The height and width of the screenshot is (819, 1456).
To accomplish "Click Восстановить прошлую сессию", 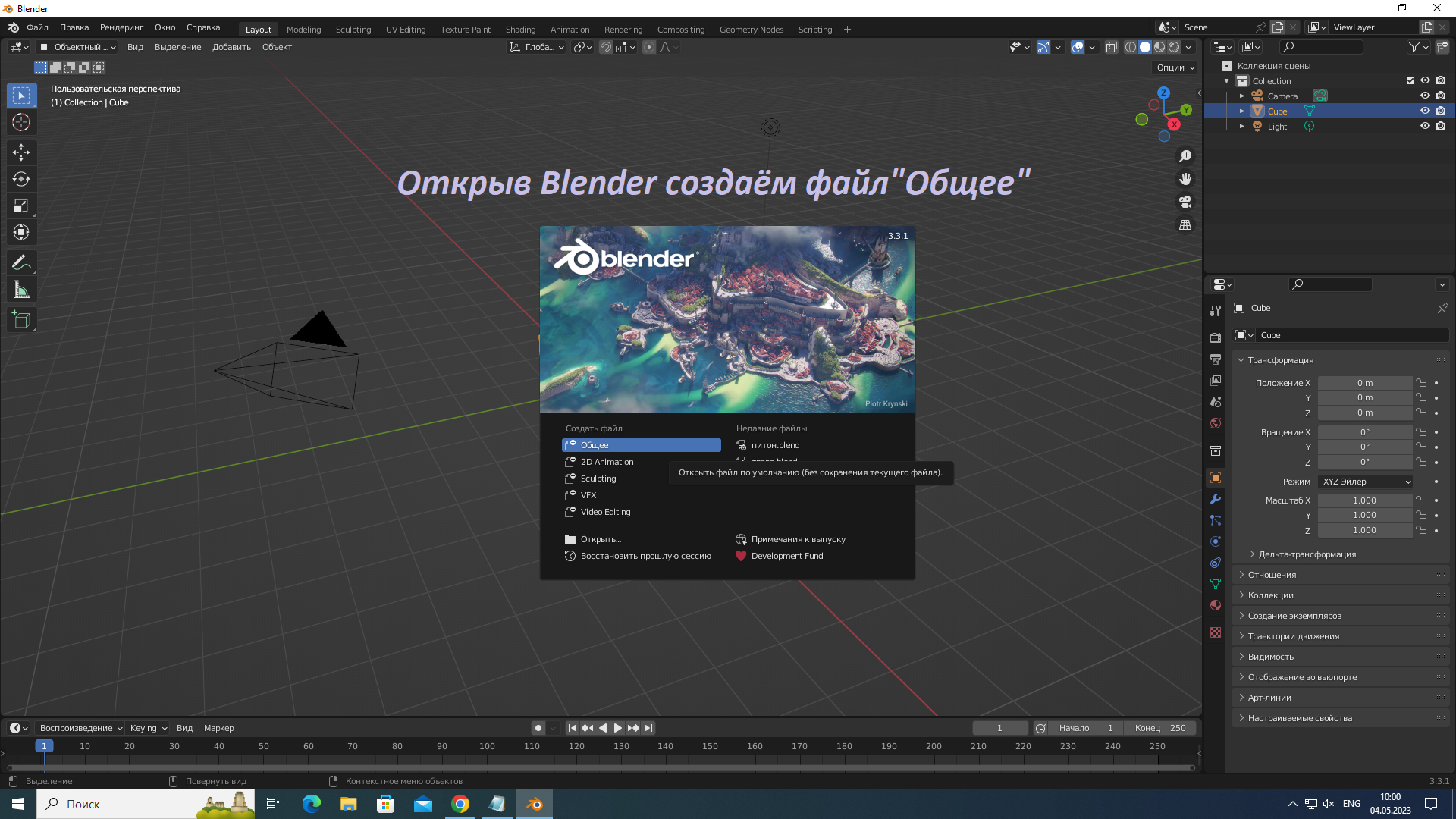I will tap(642, 556).
